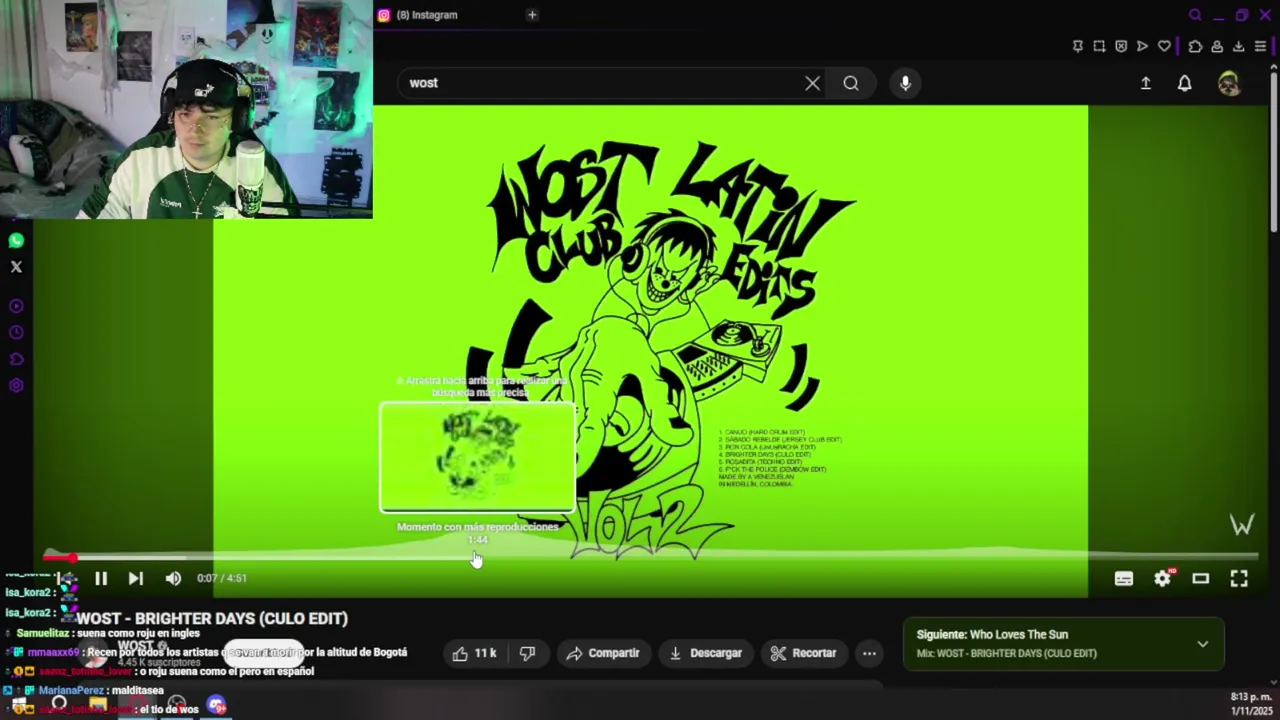Open the Discord taskbar icon
The width and height of the screenshot is (1280, 720).
217,706
